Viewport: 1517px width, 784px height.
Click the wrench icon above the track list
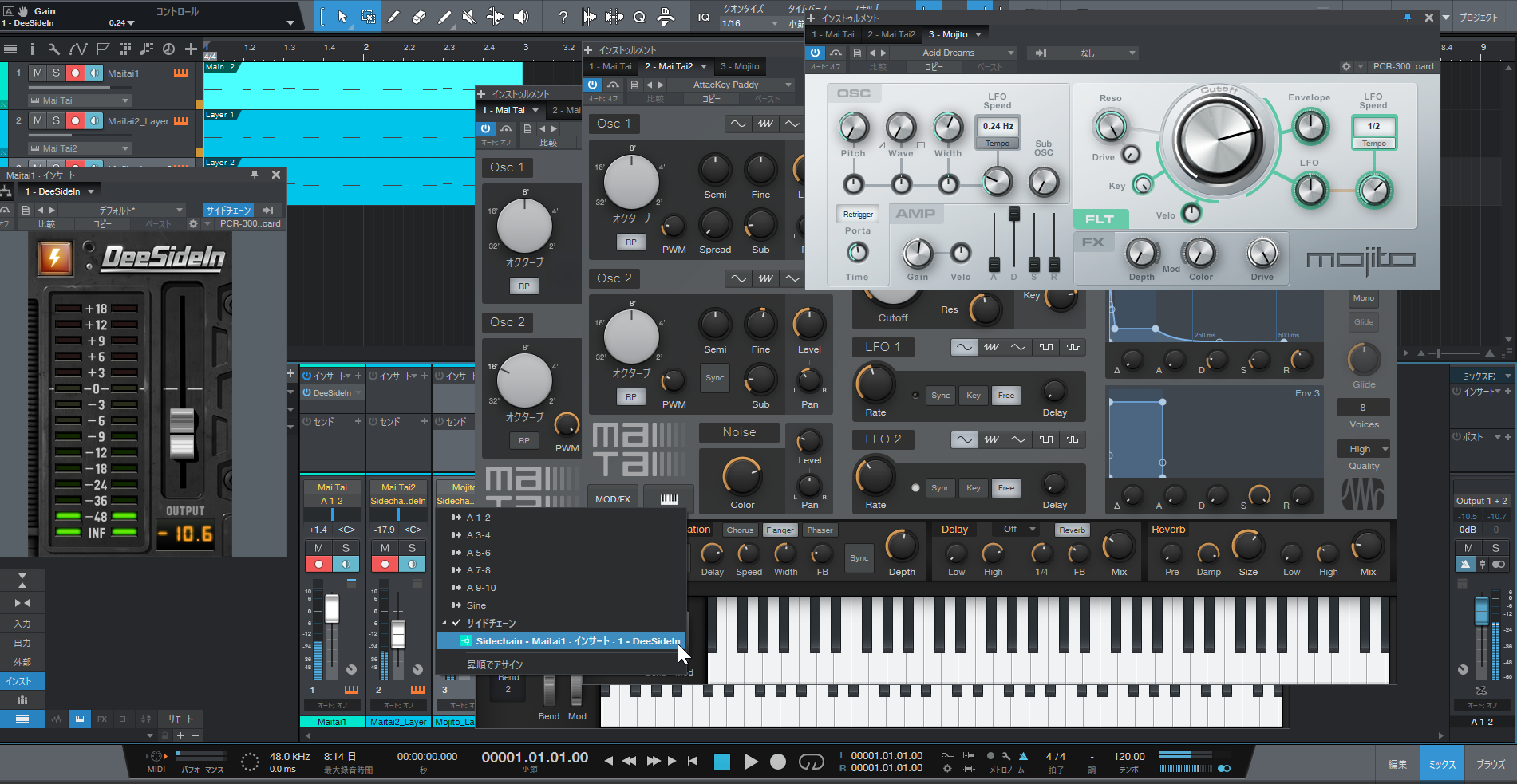[53, 49]
